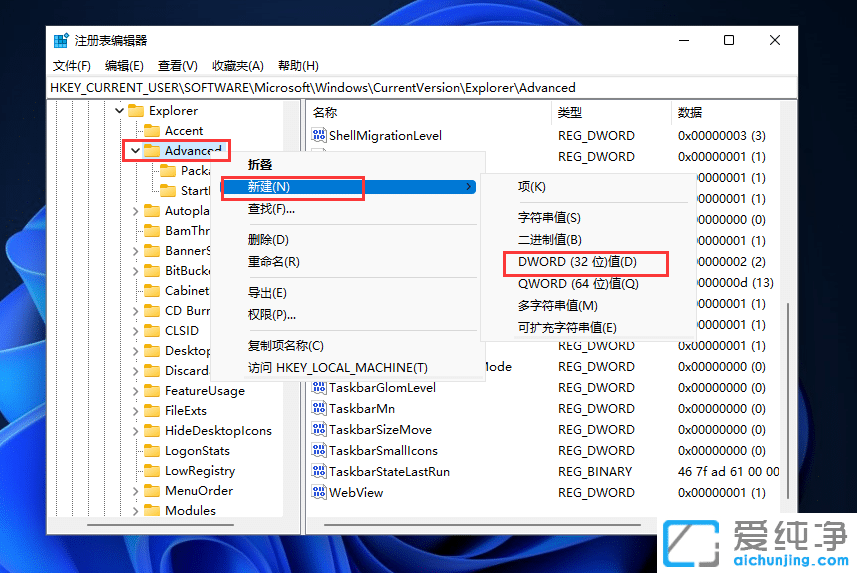Collapse the Explorer tree node
This screenshot has width=857, height=573.
(x=120, y=110)
